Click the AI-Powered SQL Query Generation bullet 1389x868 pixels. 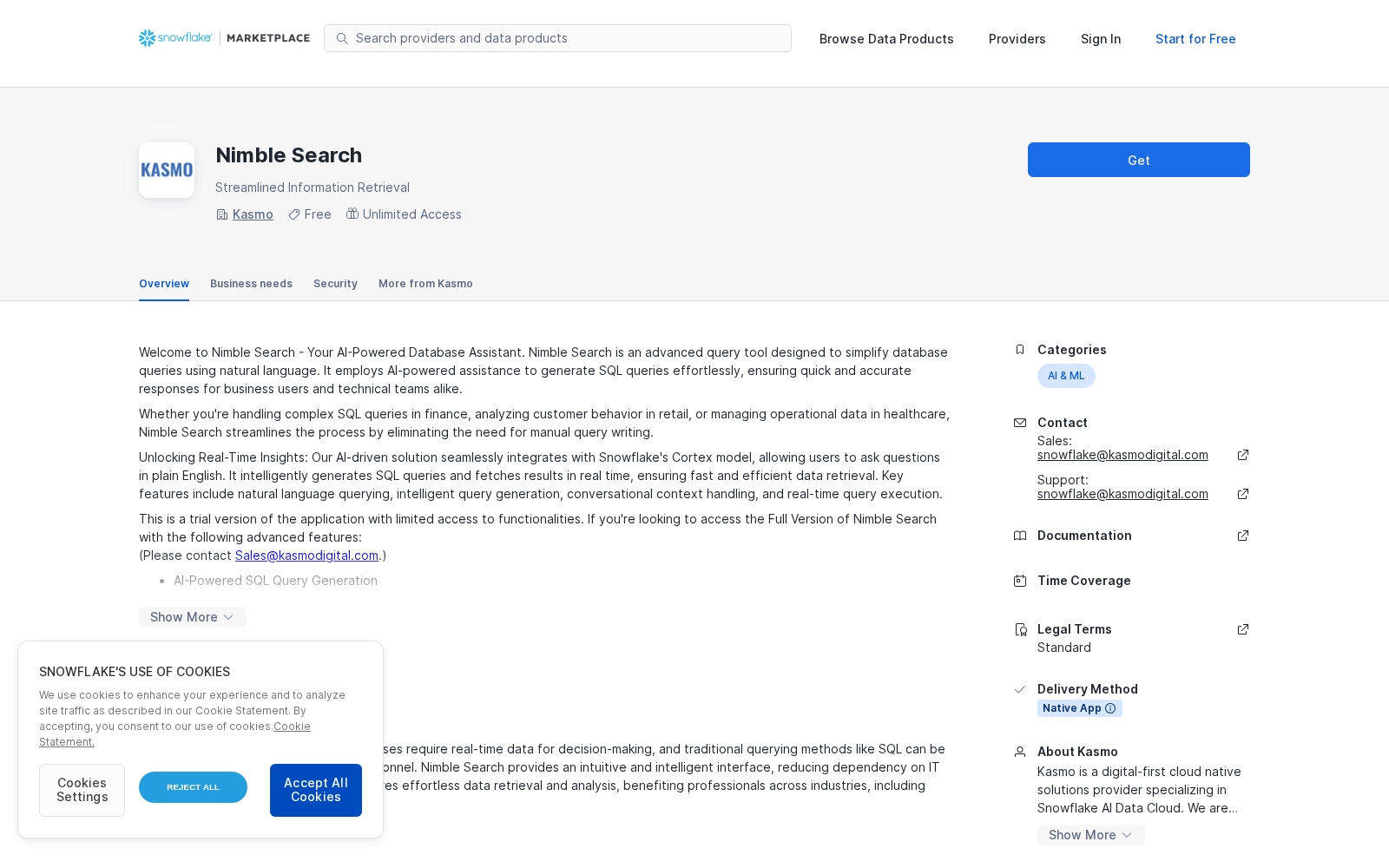coord(275,581)
